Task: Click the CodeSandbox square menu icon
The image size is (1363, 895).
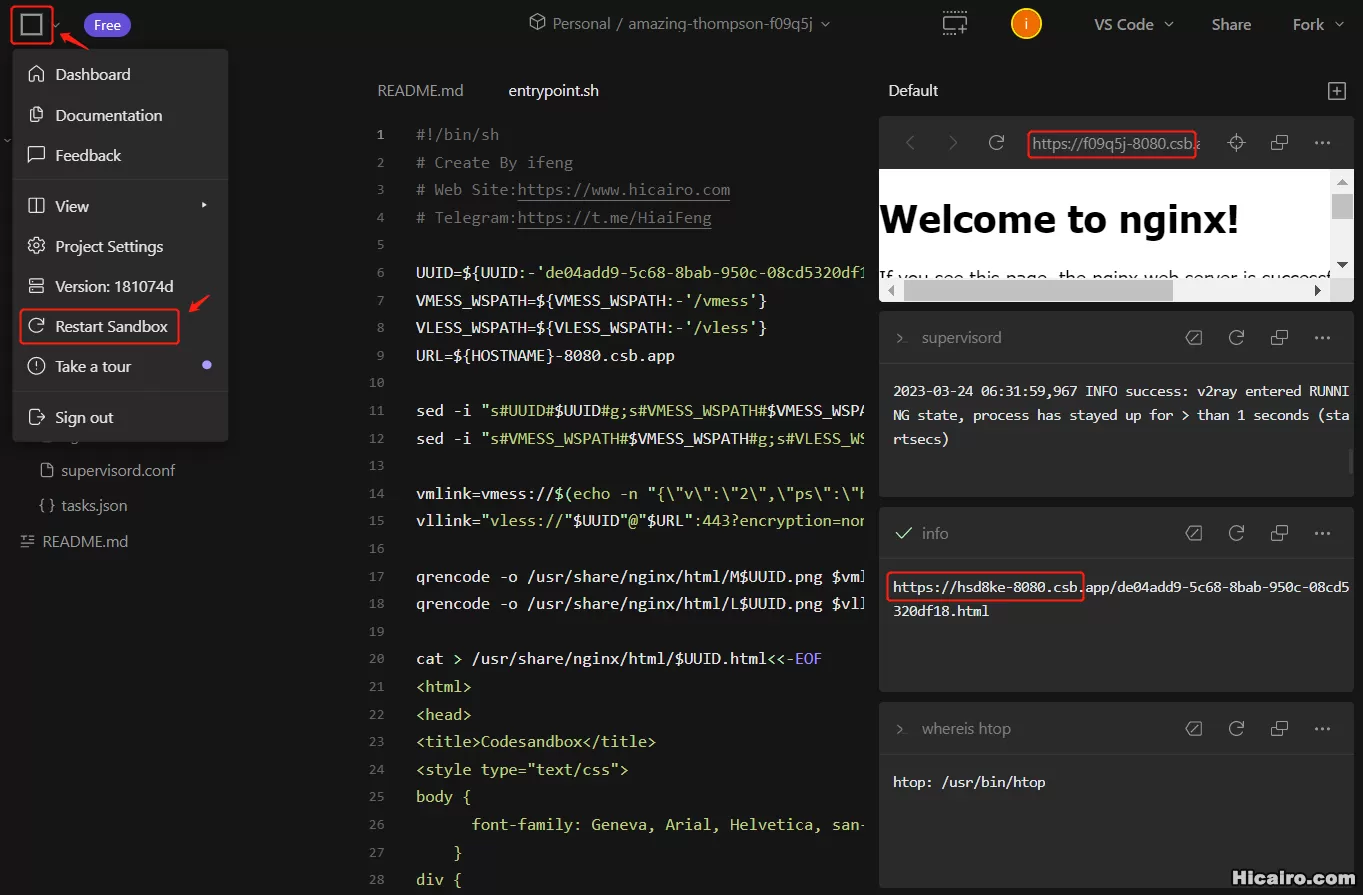Action: (x=31, y=25)
